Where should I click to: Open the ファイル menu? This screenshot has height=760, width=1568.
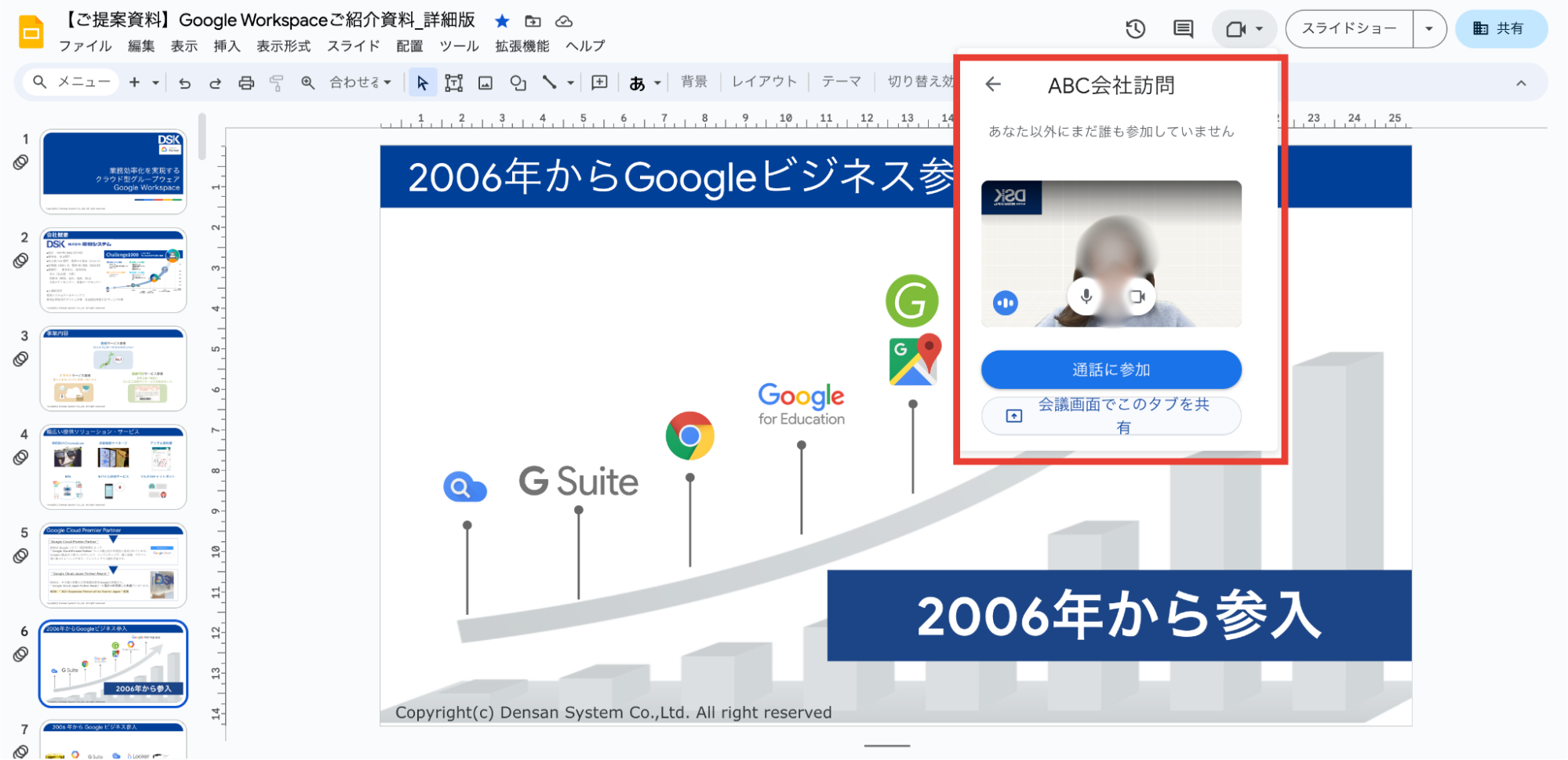pyautogui.click(x=85, y=46)
